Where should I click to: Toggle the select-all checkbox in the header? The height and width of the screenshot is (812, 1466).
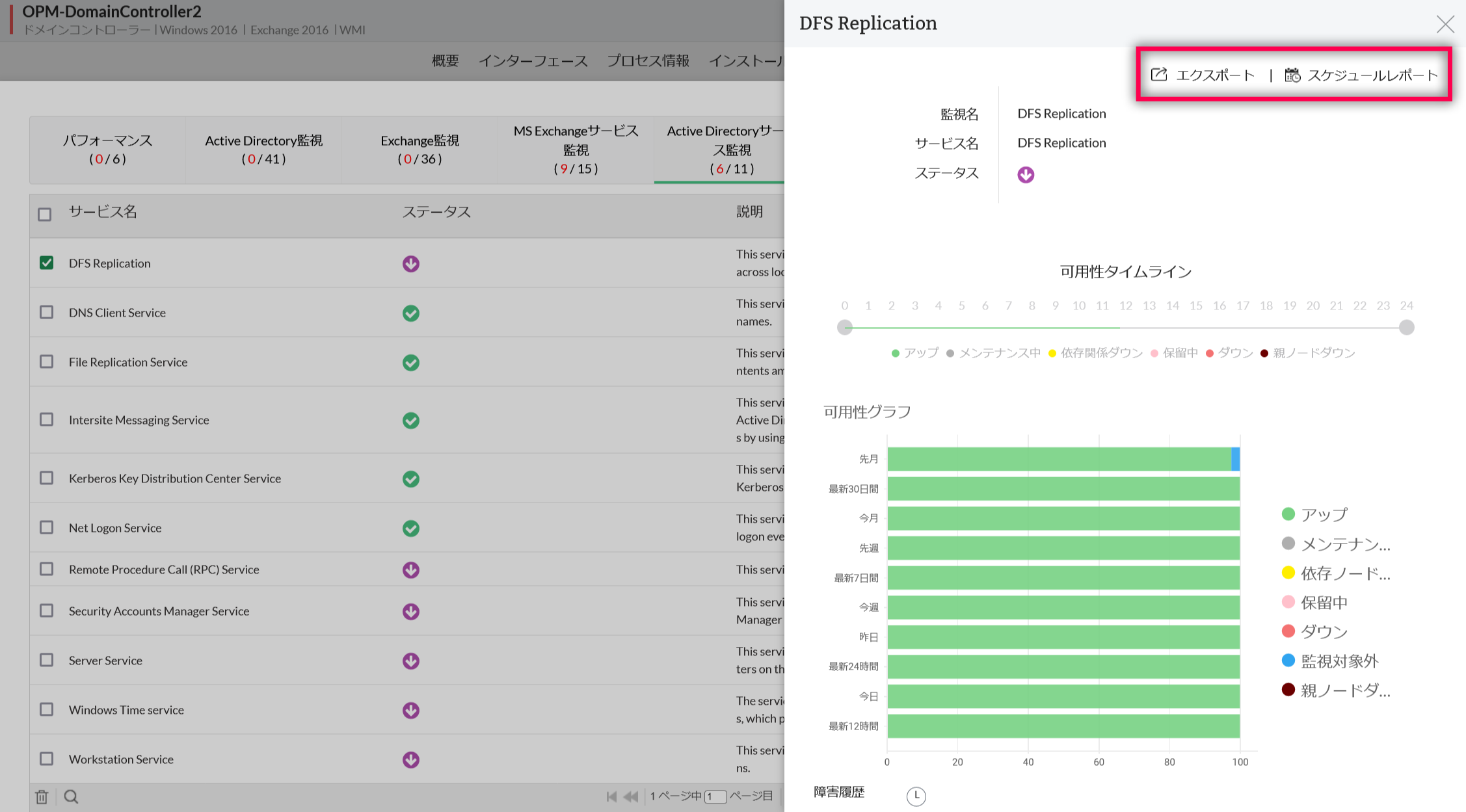(44, 214)
